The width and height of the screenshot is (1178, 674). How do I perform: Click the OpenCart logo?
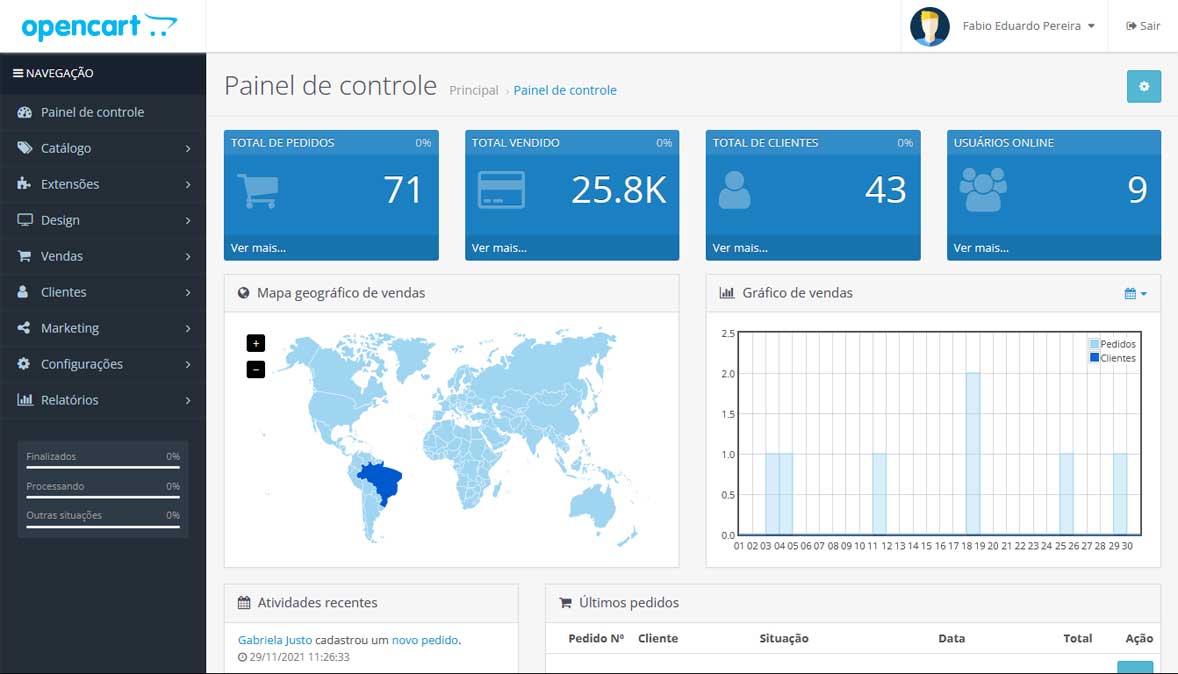pyautogui.click(x=98, y=26)
